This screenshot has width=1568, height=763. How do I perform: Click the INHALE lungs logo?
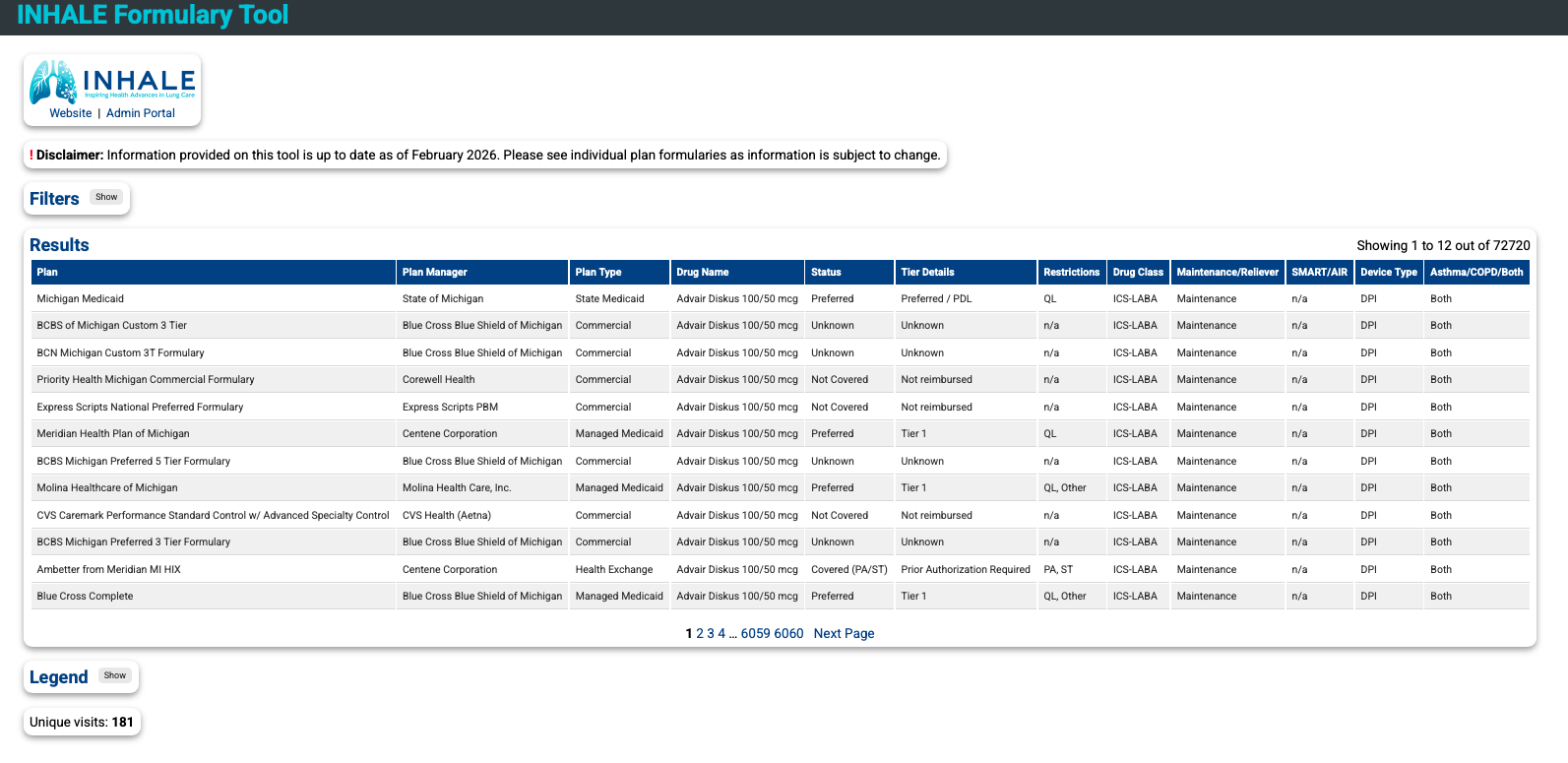(112, 82)
